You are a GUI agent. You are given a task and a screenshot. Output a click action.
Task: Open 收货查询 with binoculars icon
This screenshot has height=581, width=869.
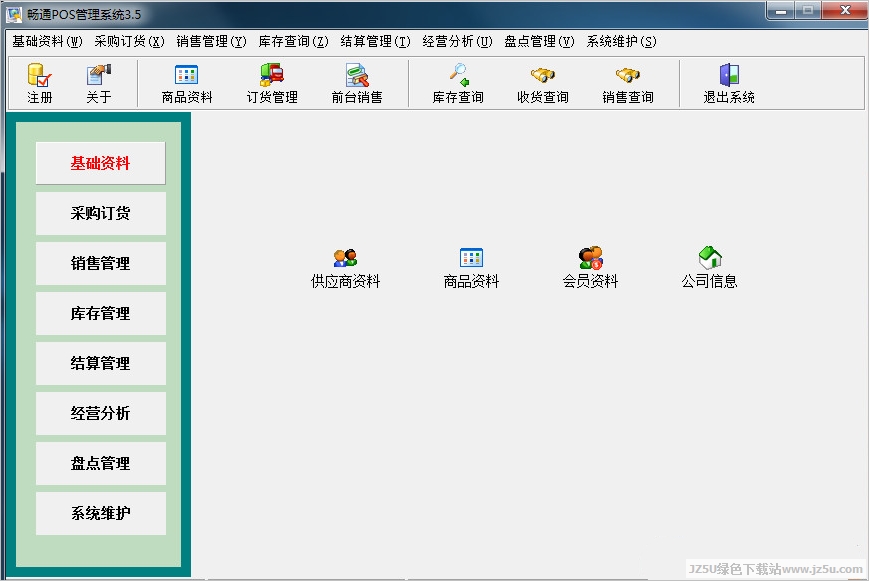[543, 83]
